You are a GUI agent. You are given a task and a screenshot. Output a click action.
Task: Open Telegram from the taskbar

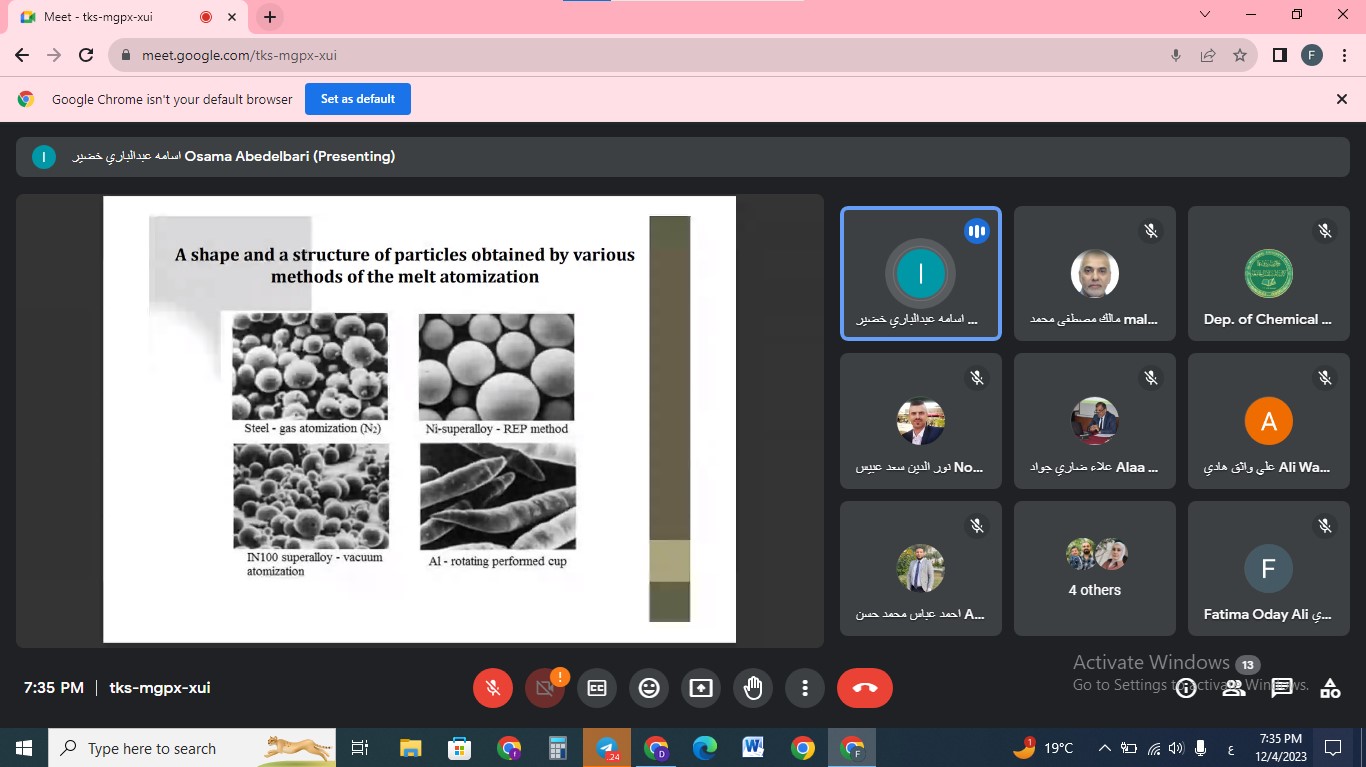(607, 748)
